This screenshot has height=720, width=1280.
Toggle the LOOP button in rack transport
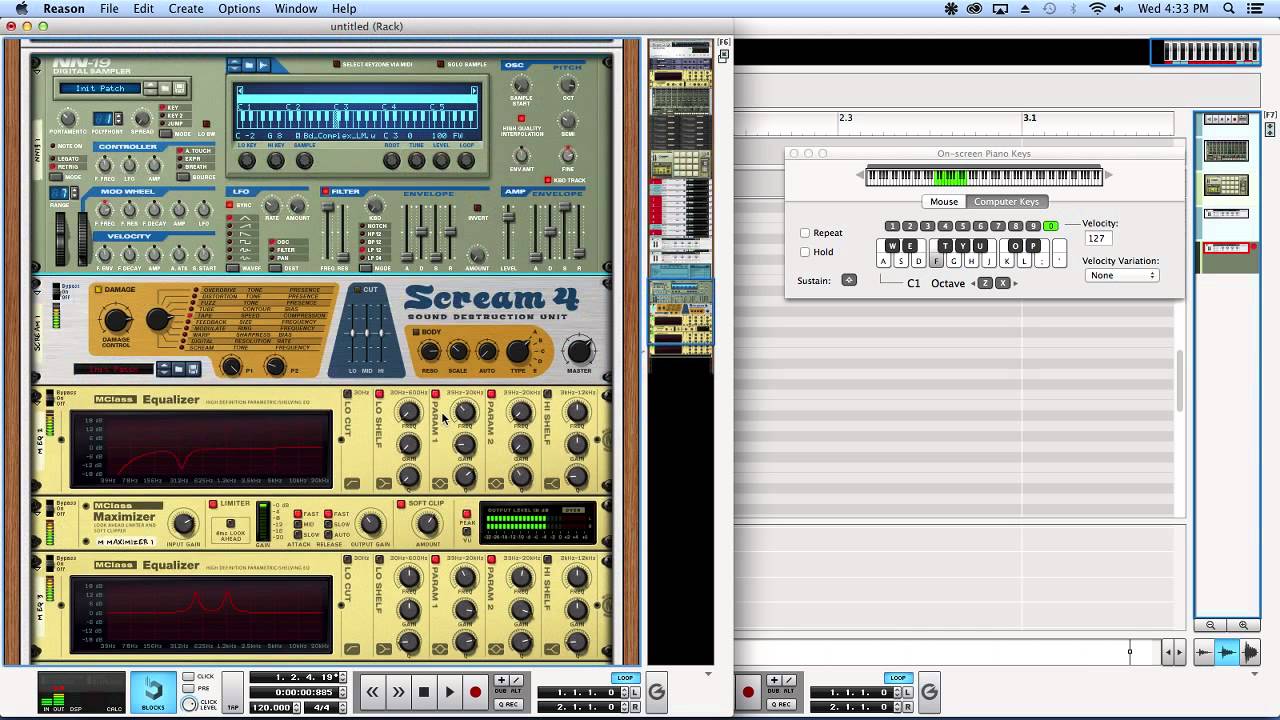(625, 678)
